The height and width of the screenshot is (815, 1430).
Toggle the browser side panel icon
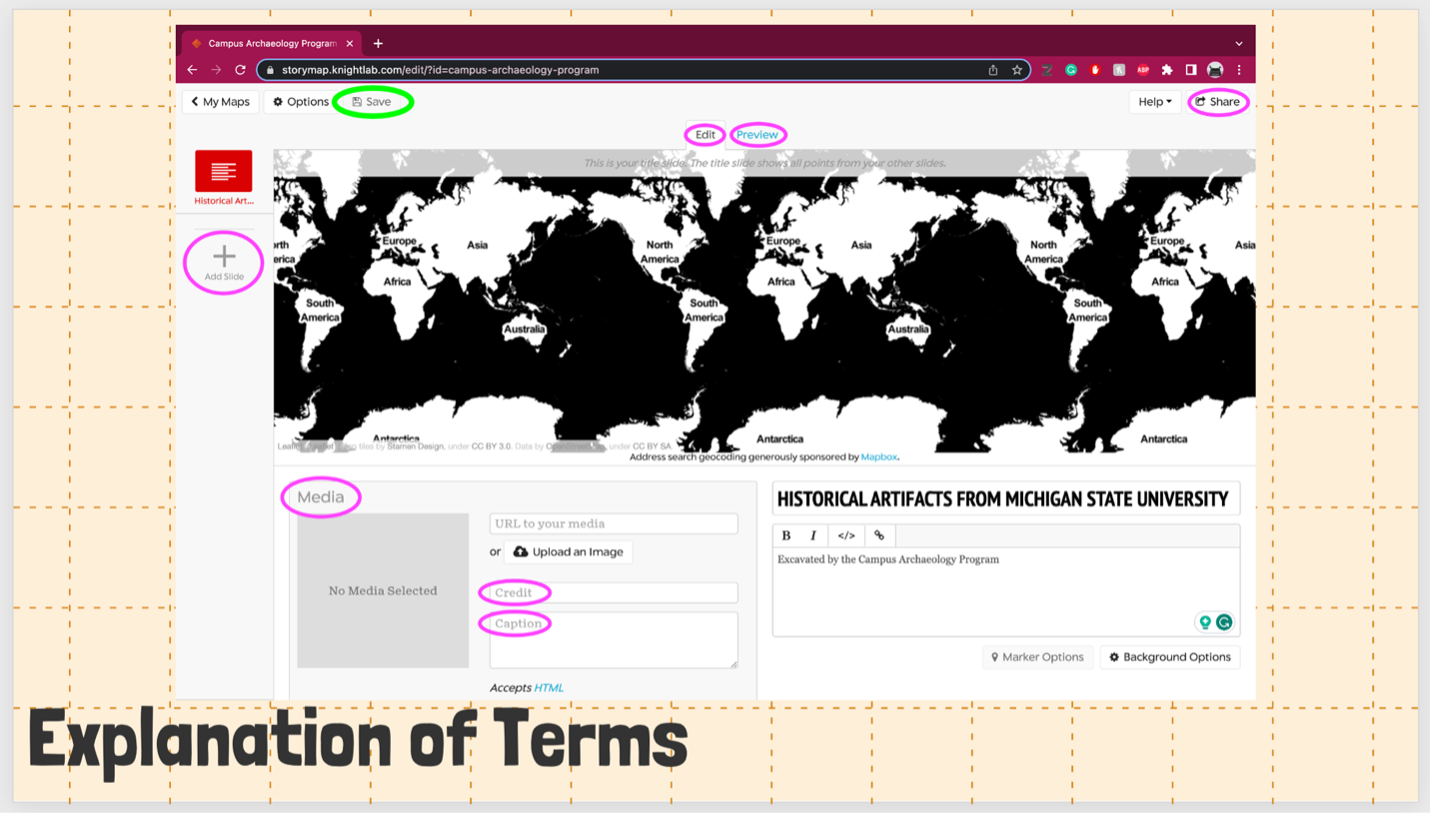click(x=1191, y=70)
